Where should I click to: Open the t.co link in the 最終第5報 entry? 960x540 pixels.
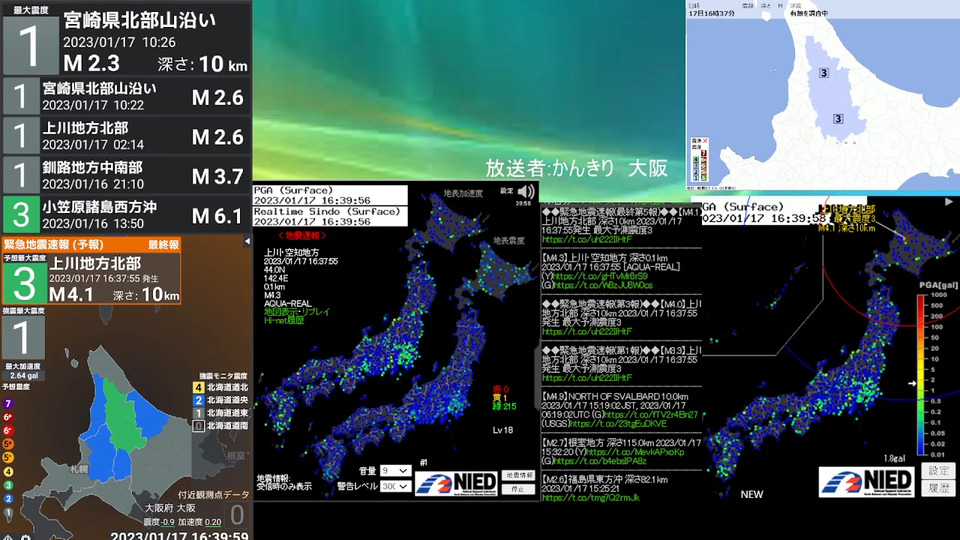[587, 239]
